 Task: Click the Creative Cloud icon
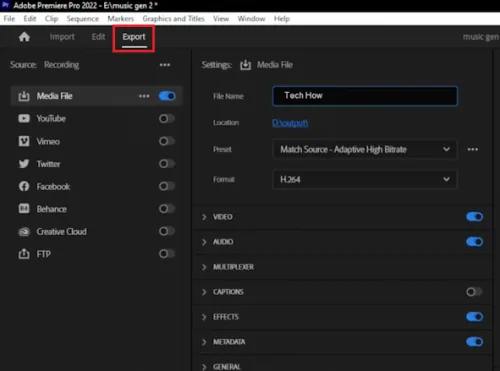click(24, 231)
